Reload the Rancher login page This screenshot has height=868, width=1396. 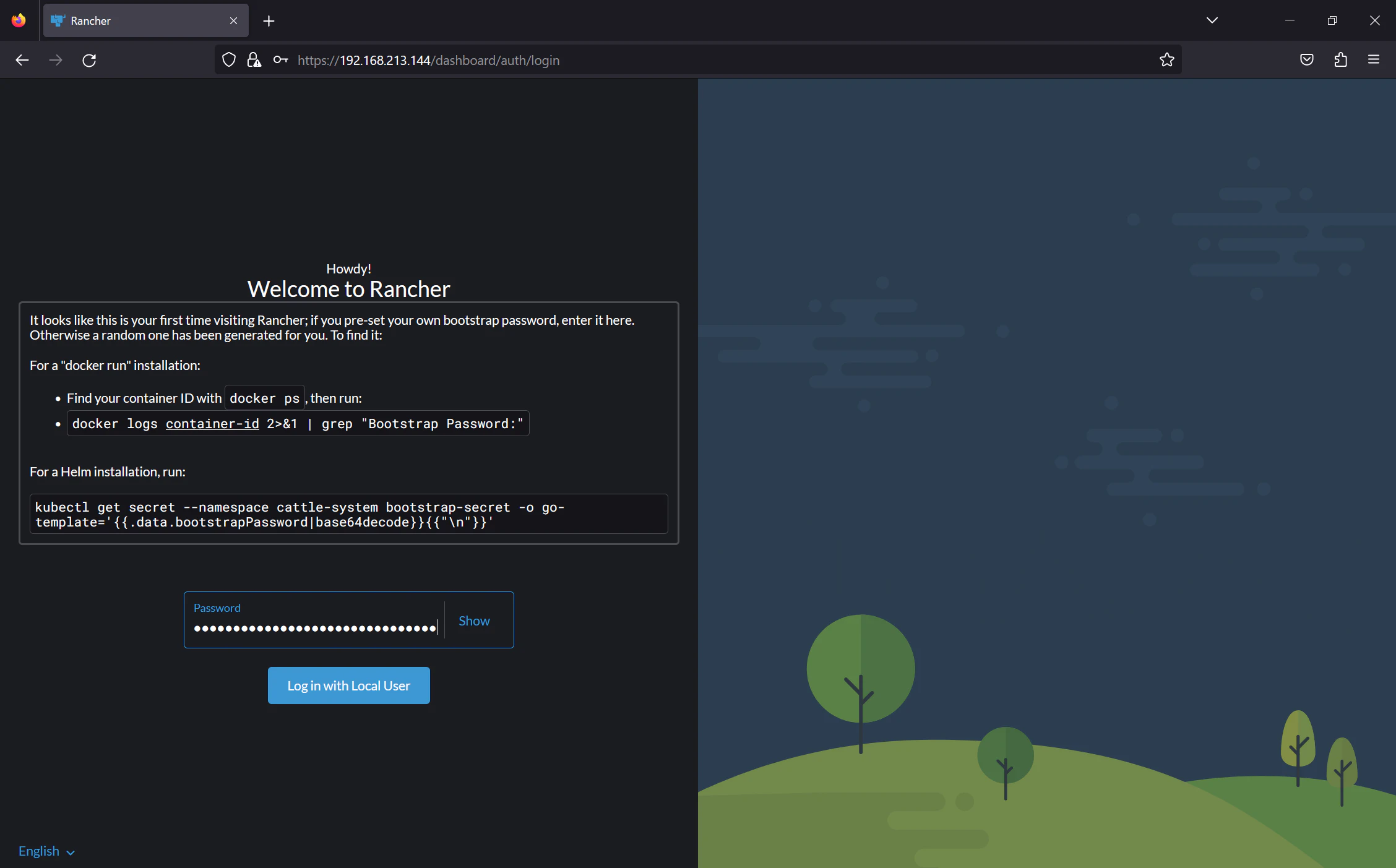(89, 60)
